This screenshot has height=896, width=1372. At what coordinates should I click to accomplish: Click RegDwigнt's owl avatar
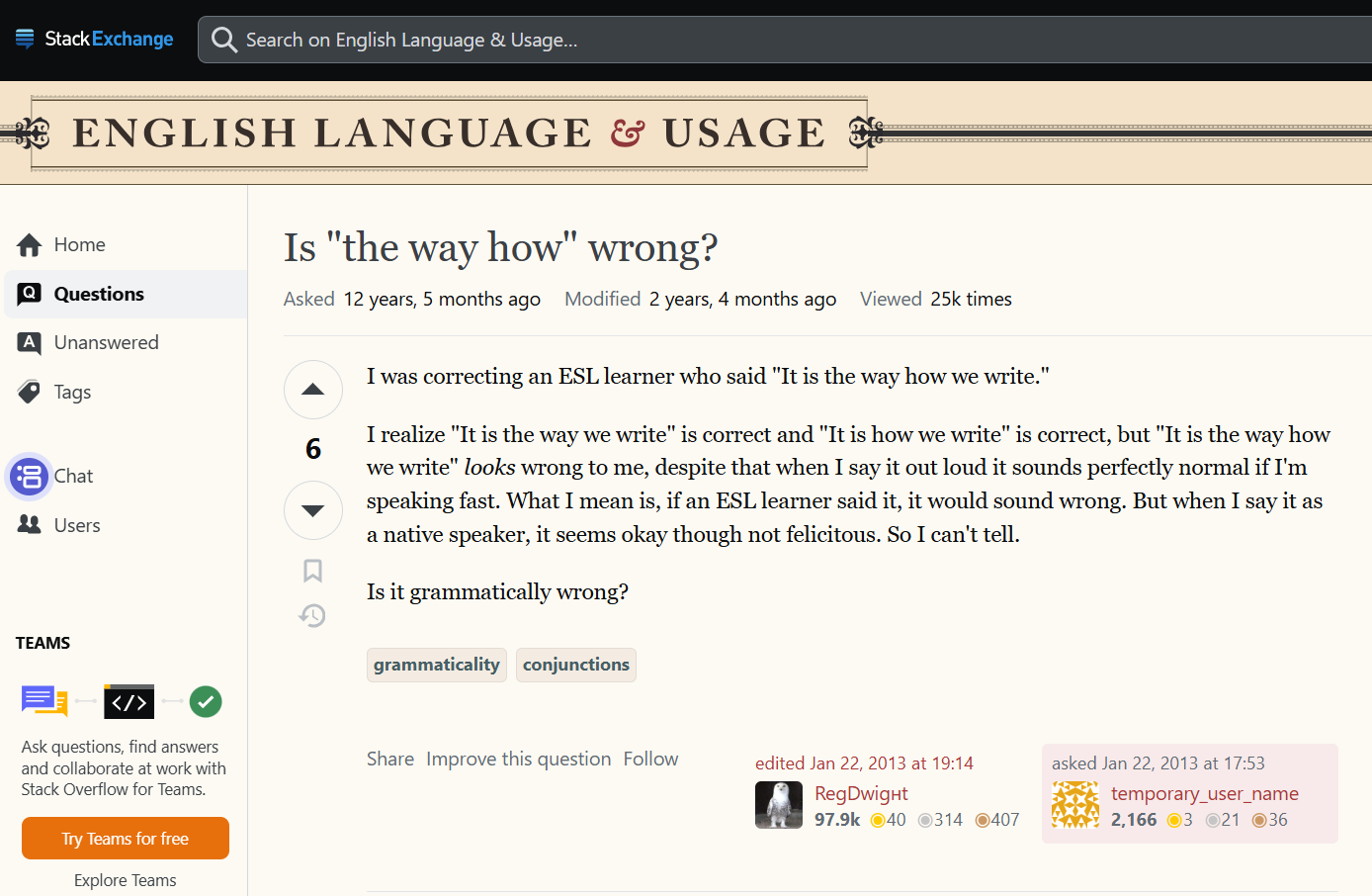click(779, 805)
